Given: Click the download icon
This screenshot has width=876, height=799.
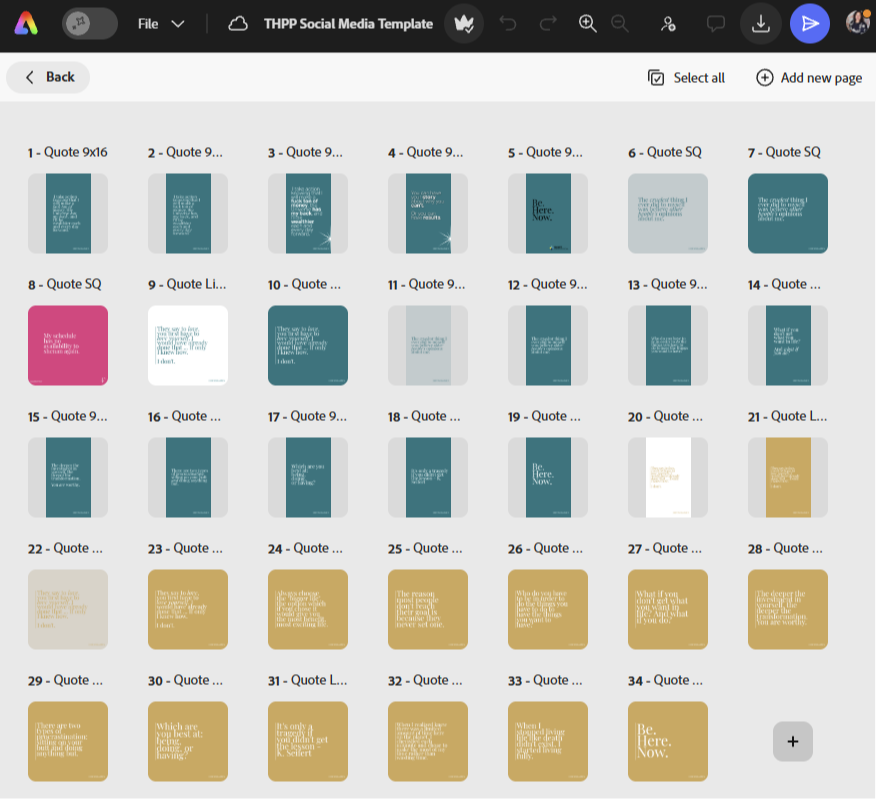Looking at the screenshot, I should 760,23.
